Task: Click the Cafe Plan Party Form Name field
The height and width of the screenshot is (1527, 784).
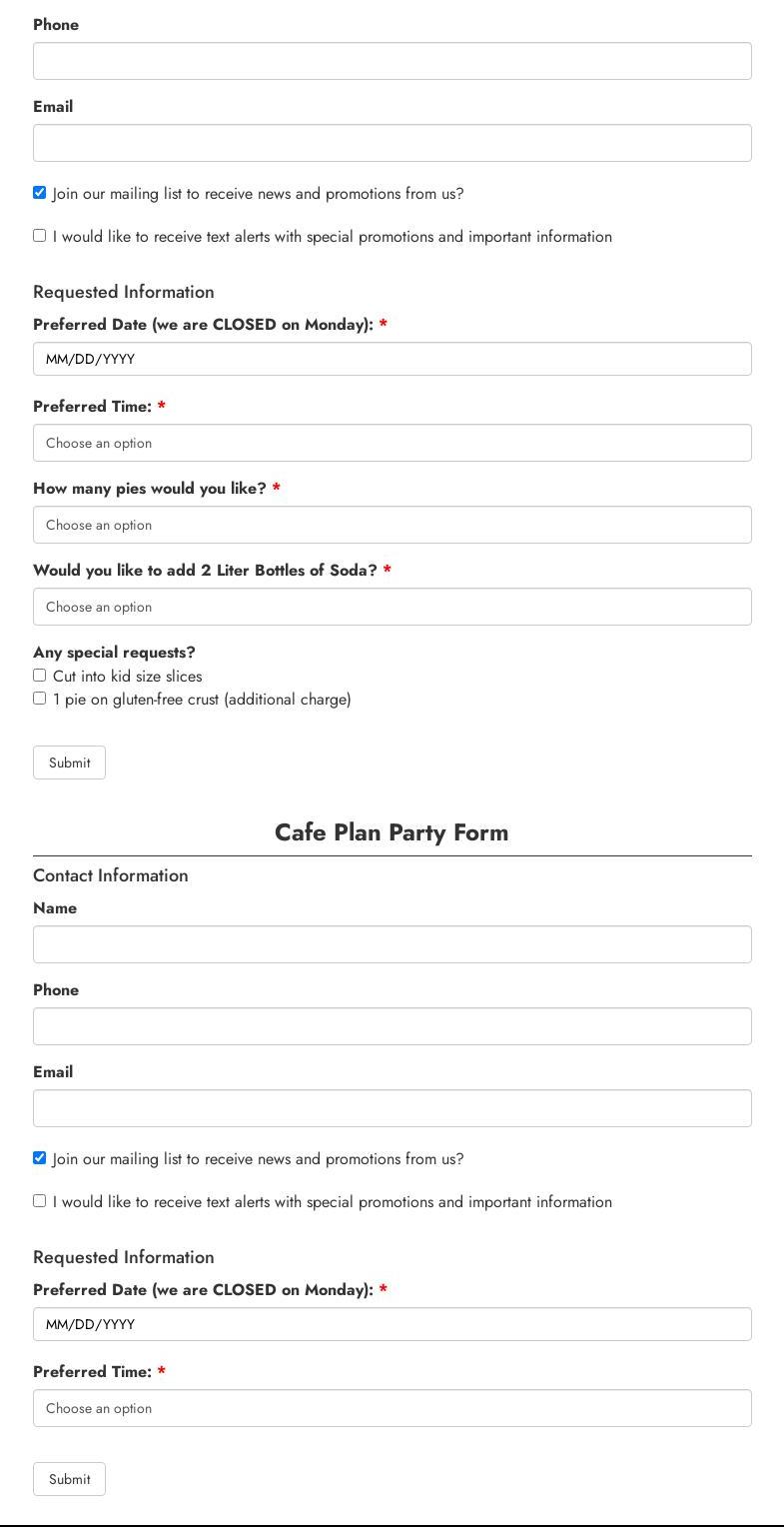Action: click(x=392, y=944)
